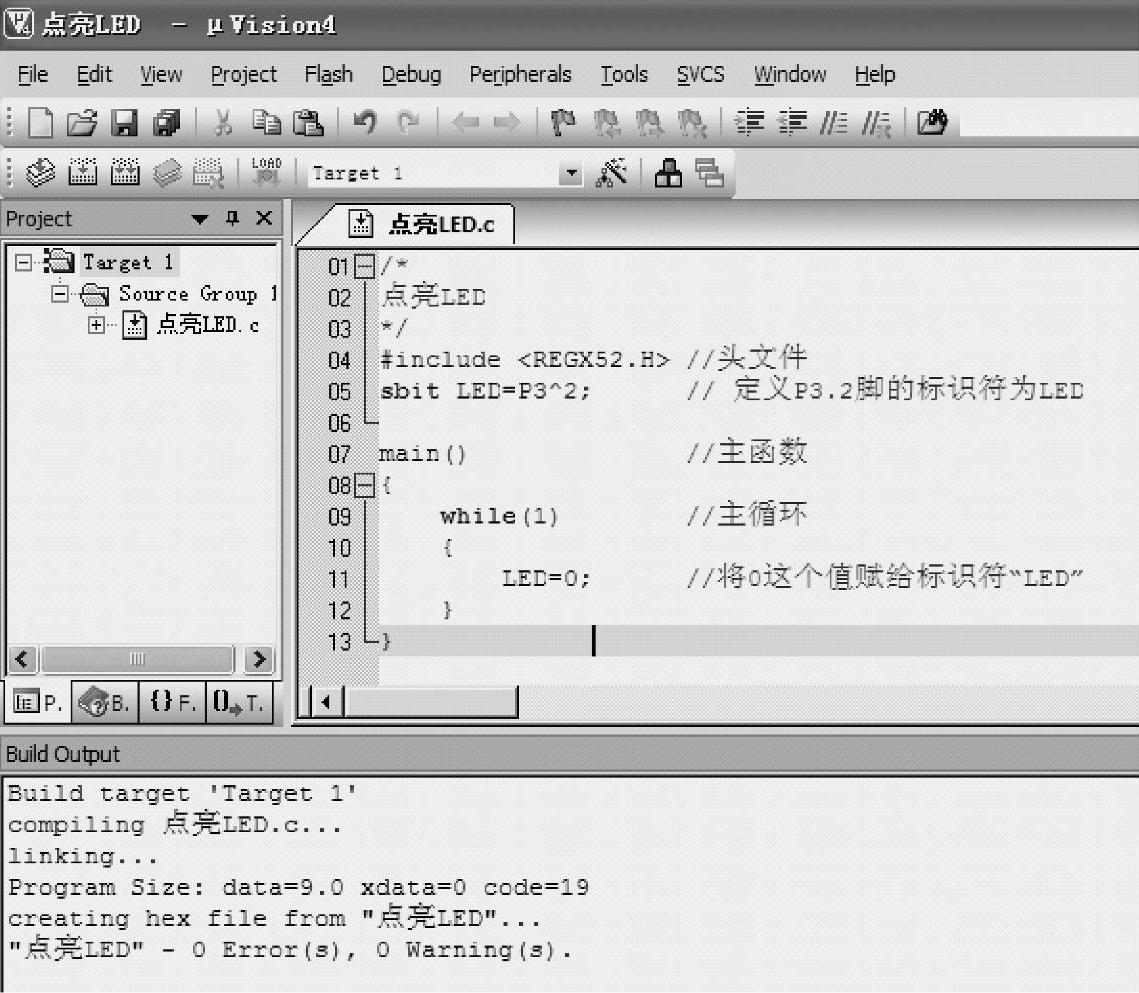This screenshot has height=993, width=1139.
Task: Translate current file with the Translate icon
Action: (x=41, y=173)
